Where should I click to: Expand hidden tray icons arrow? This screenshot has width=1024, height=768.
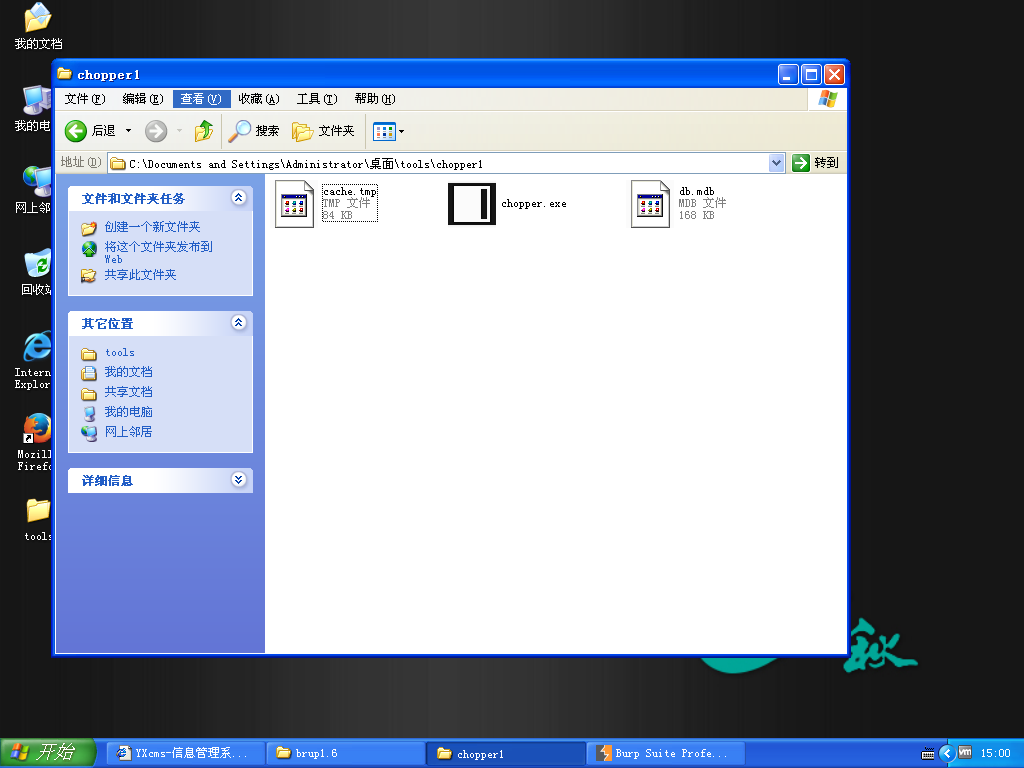coord(946,754)
